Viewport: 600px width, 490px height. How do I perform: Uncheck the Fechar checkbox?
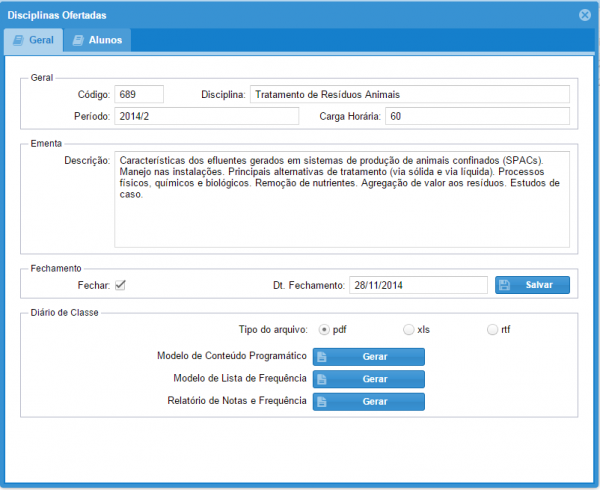(x=120, y=285)
